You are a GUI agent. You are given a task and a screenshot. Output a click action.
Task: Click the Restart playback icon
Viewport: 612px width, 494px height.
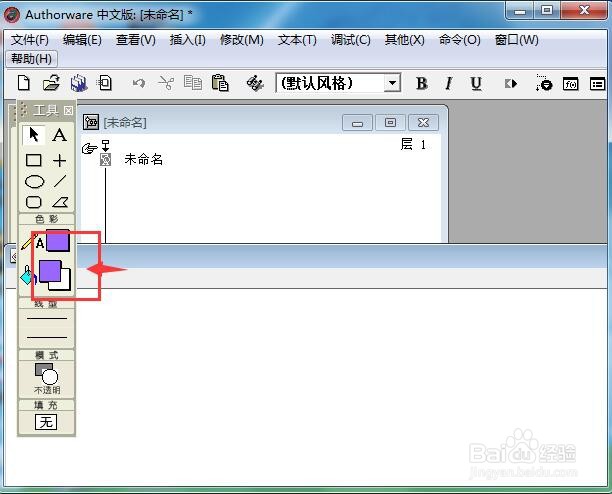511,84
